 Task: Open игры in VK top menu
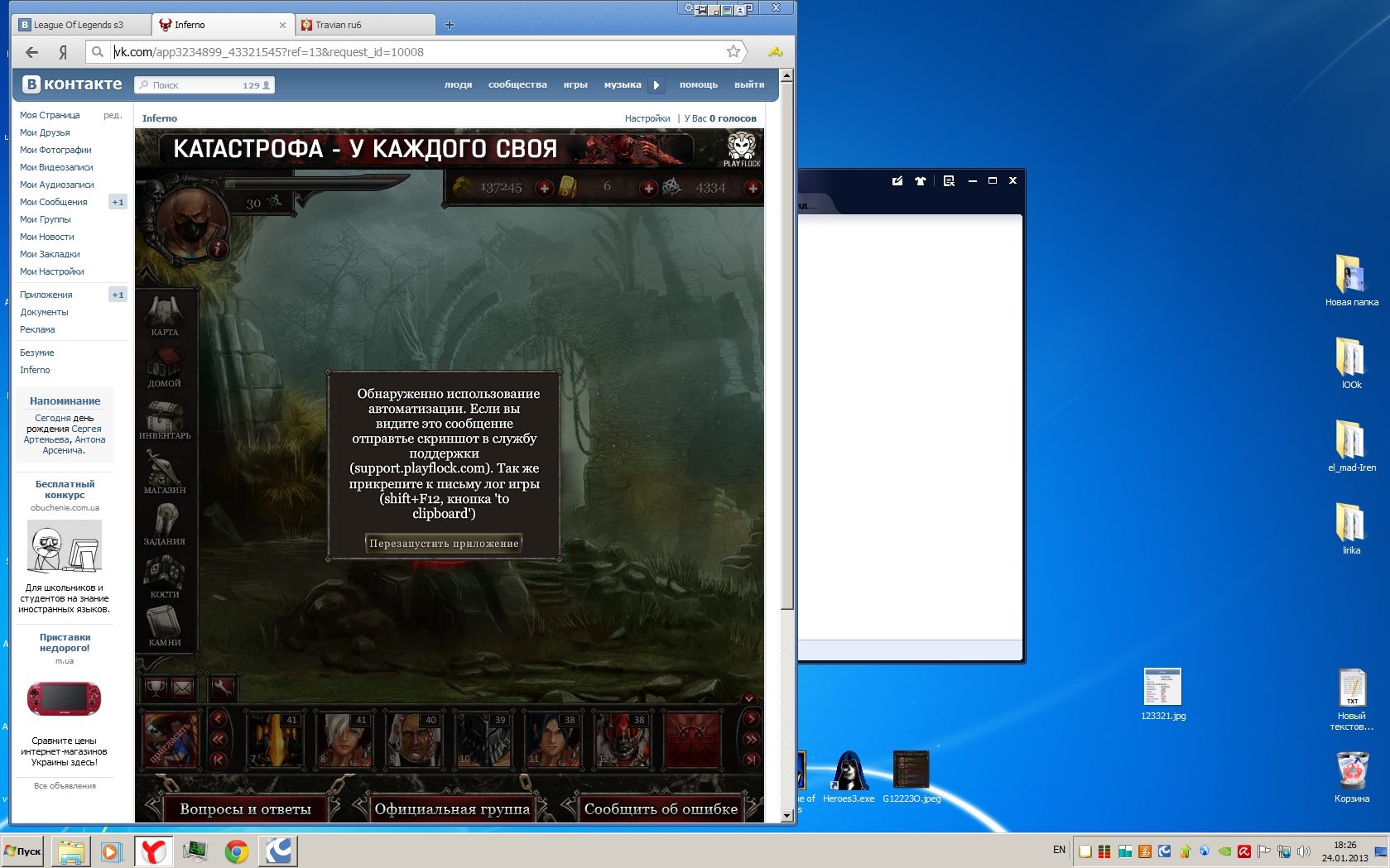pos(575,84)
